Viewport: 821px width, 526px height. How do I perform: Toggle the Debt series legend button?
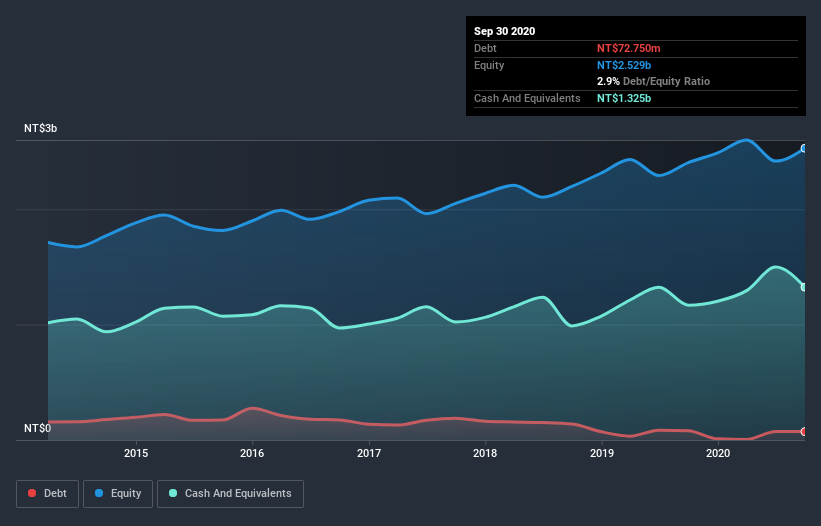47,494
